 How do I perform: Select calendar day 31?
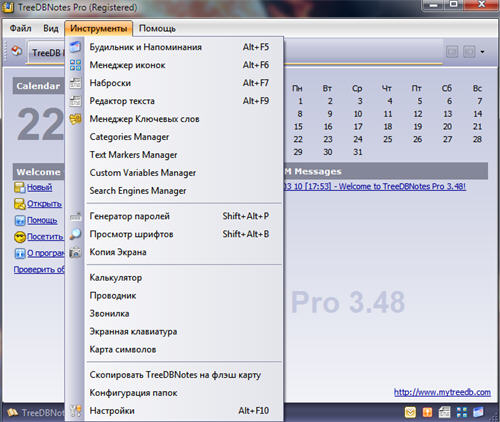click(358, 152)
